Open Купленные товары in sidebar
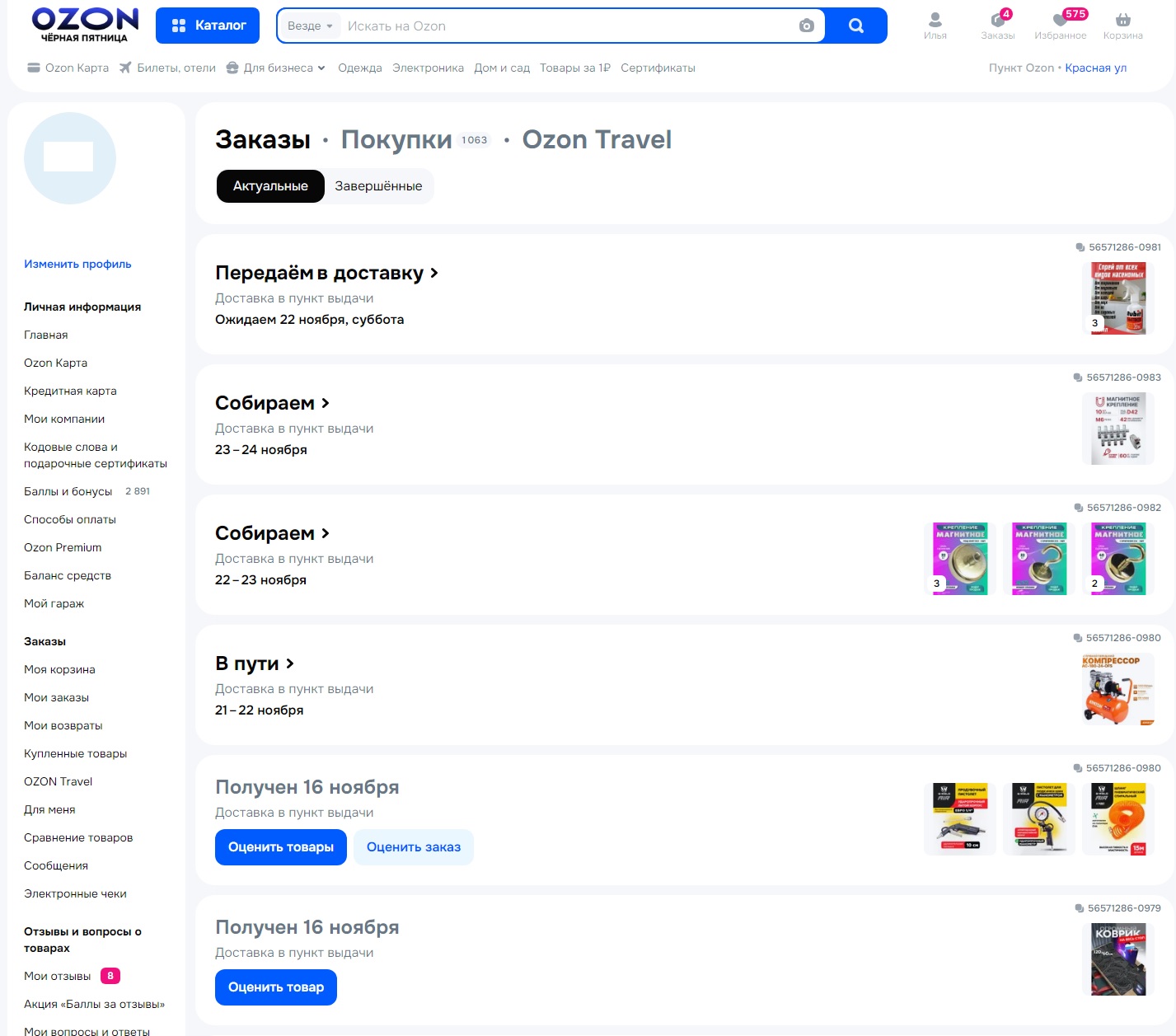Image resolution: width=1176 pixels, height=1036 pixels. [76, 753]
